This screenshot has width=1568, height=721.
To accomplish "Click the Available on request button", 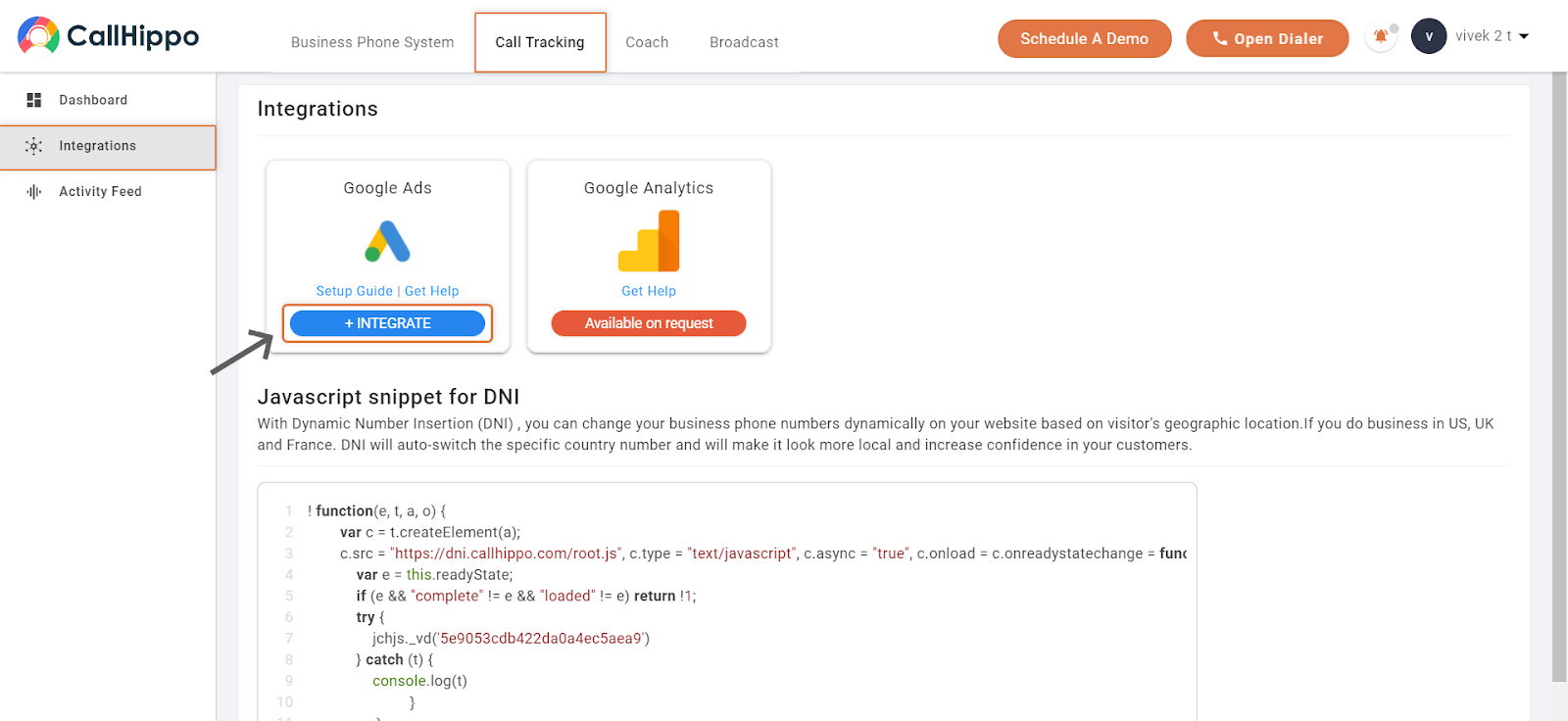I will (649, 323).
